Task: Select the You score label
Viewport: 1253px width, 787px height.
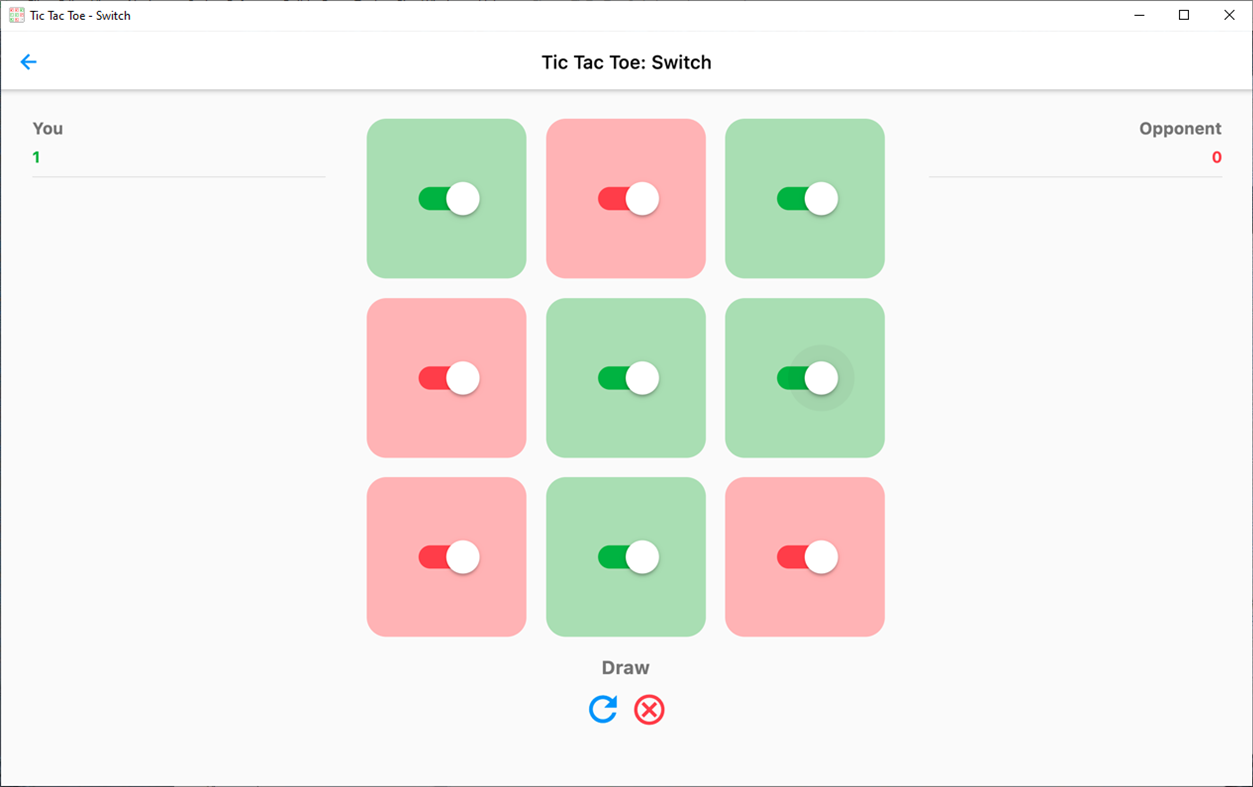Action: [46, 128]
